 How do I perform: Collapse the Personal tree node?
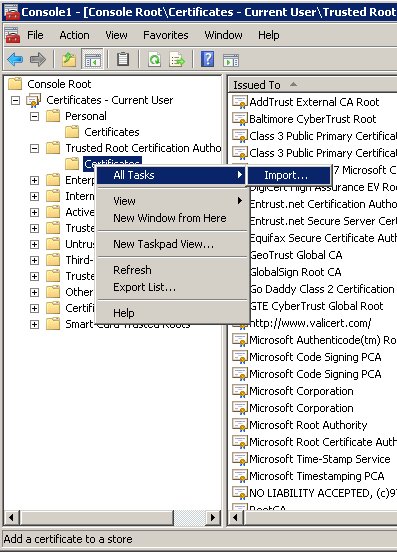(34, 116)
